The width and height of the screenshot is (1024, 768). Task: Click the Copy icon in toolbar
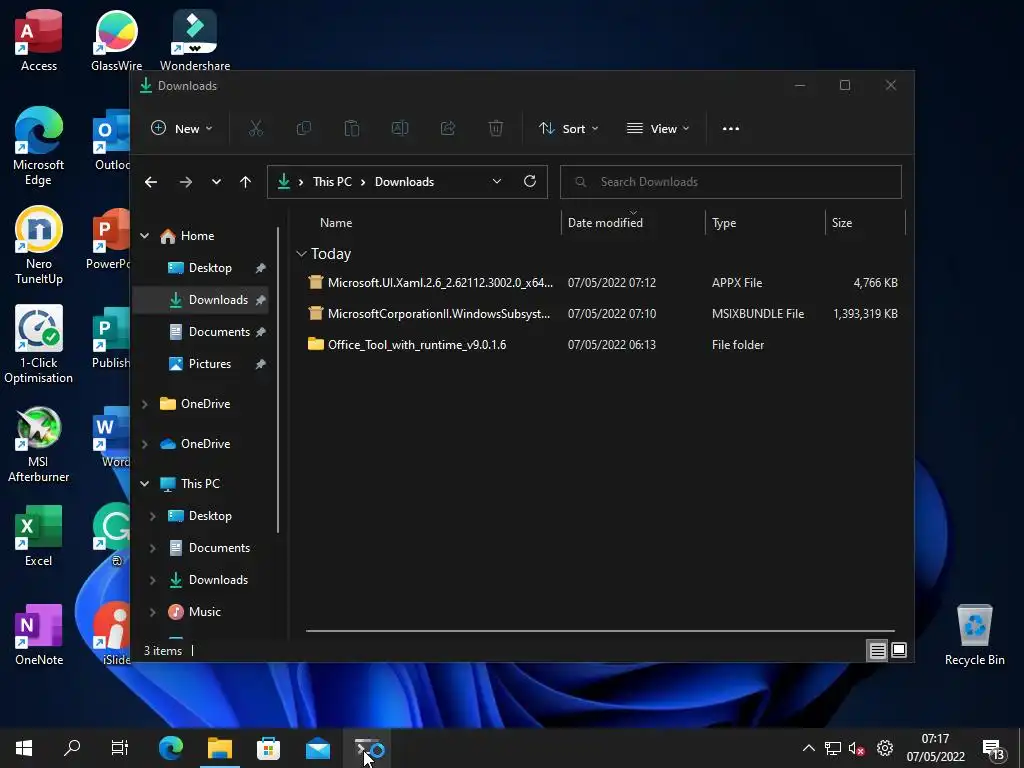(x=304, y=129)
